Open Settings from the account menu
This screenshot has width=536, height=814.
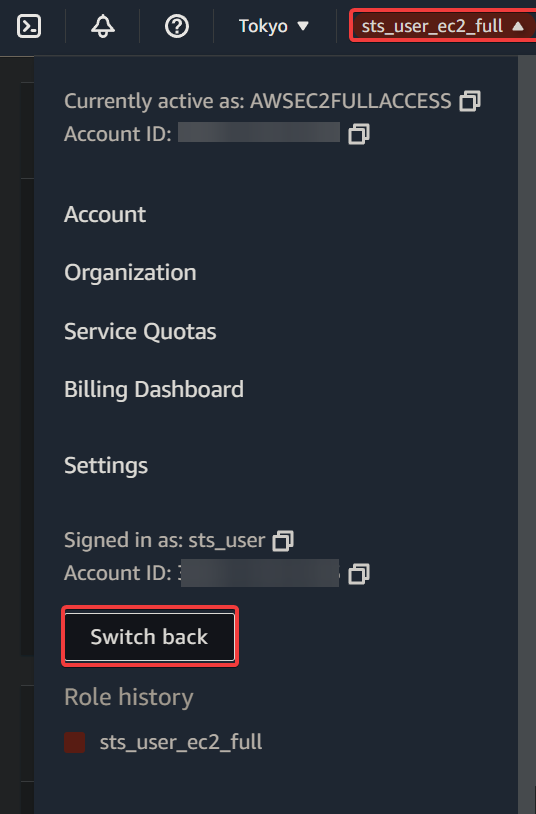click(x=106, y=466)
